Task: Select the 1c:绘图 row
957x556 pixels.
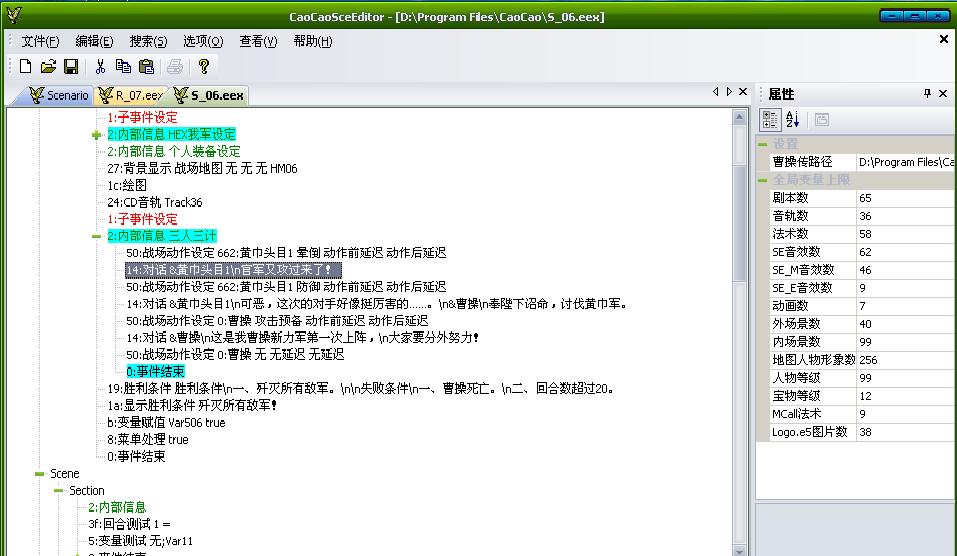Action: 127,186
